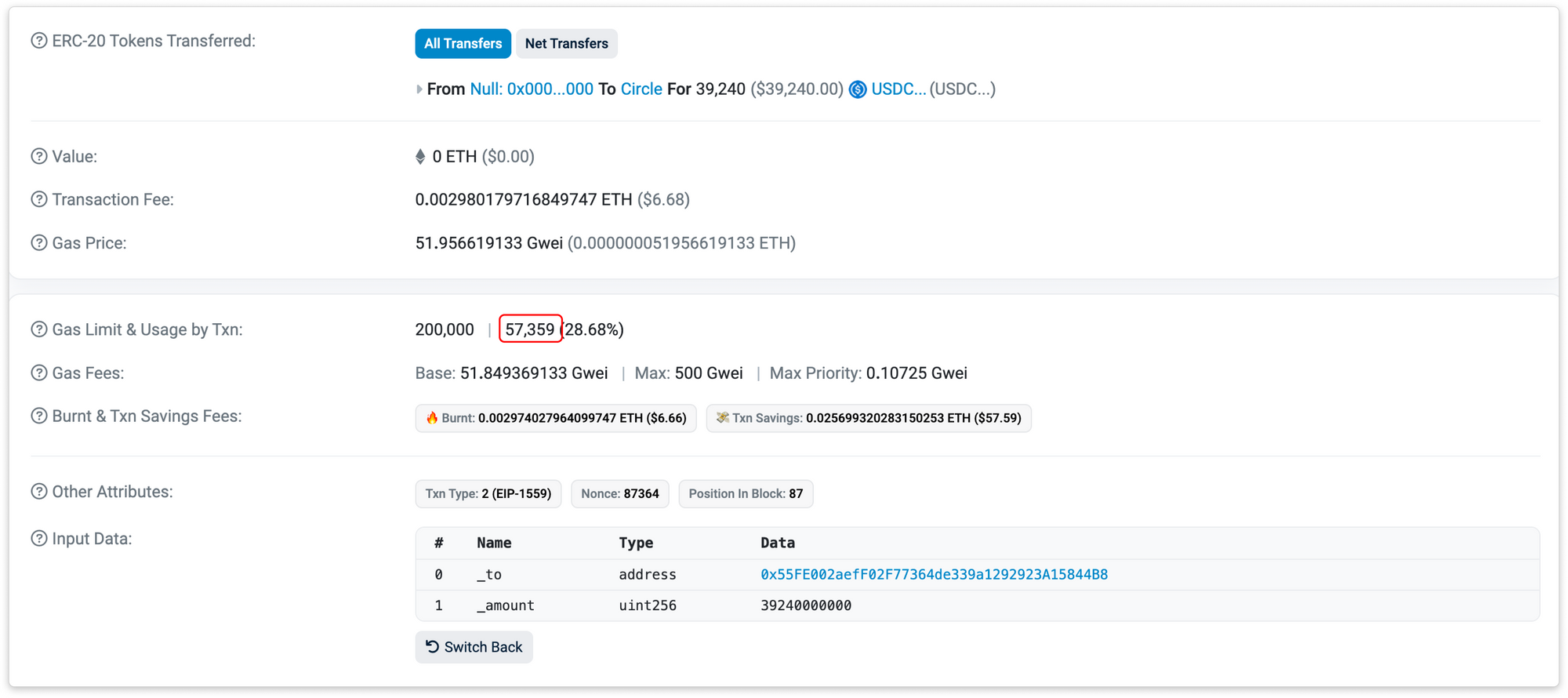The height and width of the screenshot is (698, 1568).
Task: Open the USDC token link
Action: click(x=898, y=89)
